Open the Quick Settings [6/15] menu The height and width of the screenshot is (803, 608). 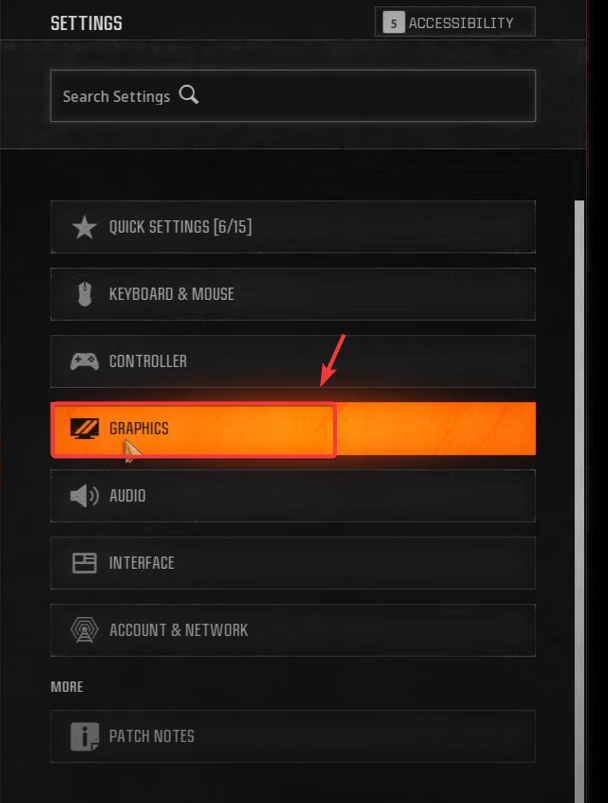coord(293,227)
